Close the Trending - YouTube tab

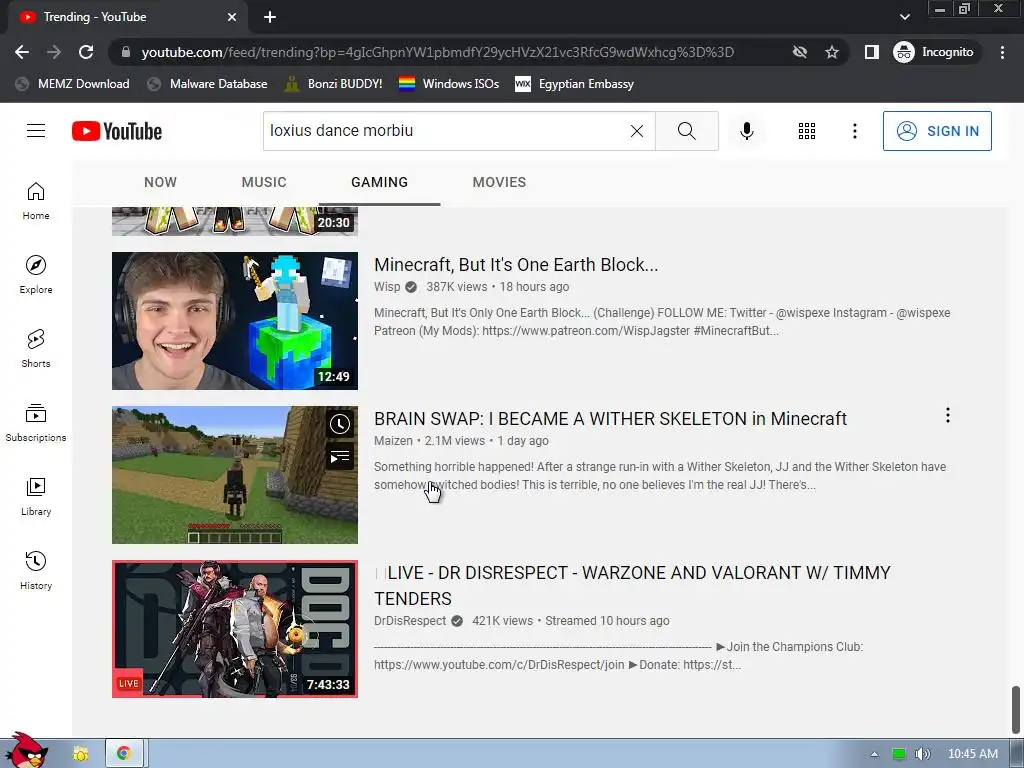pos(232,17)
